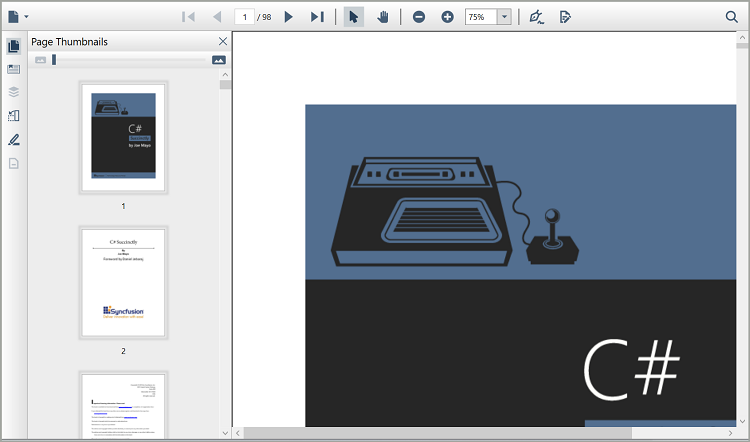Screen dimensions: 750x442
Task: Close the Page Thumbnails panel
Action: pos(223,41)
